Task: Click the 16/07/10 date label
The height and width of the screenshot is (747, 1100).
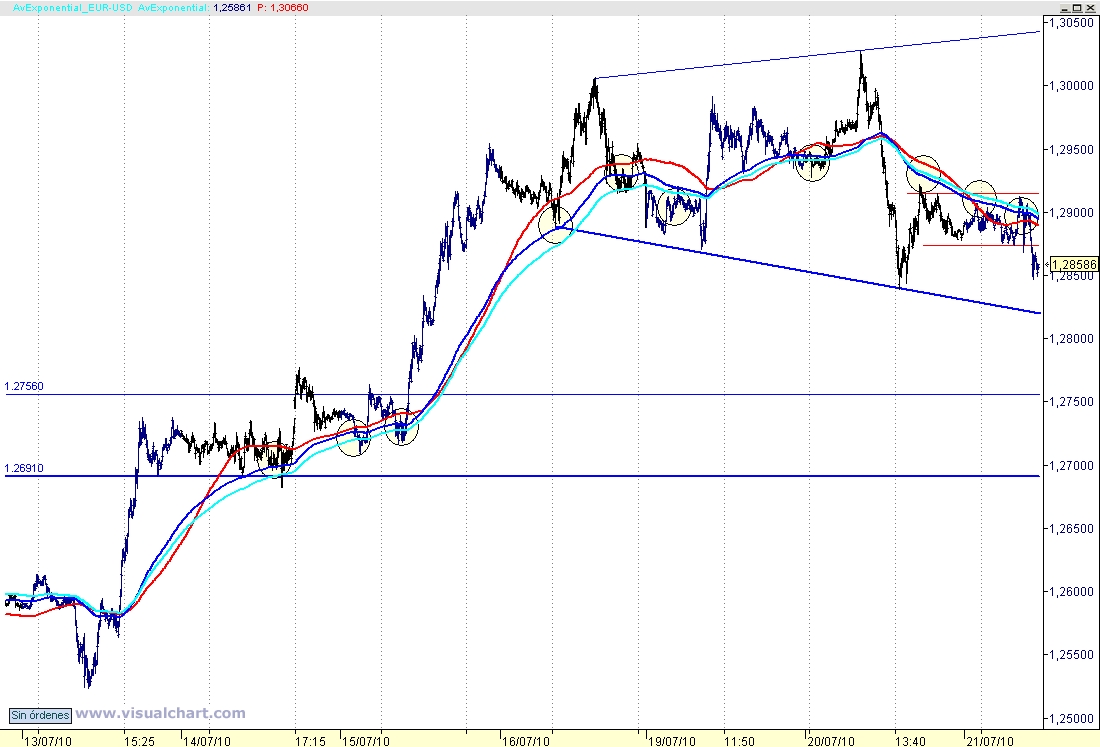Action: (526, 741)
